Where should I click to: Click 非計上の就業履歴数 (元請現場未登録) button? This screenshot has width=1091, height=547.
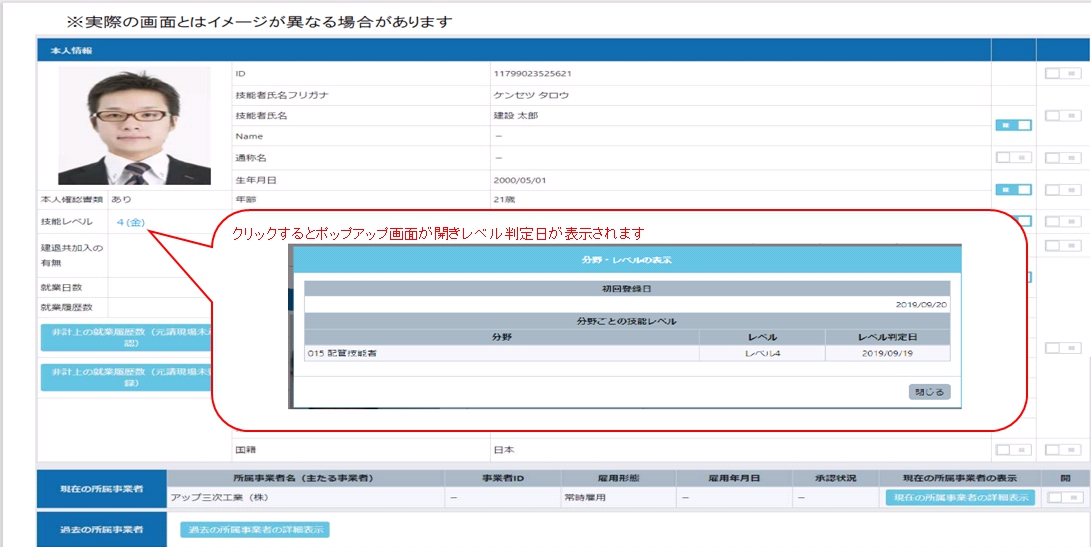[123, 376]
